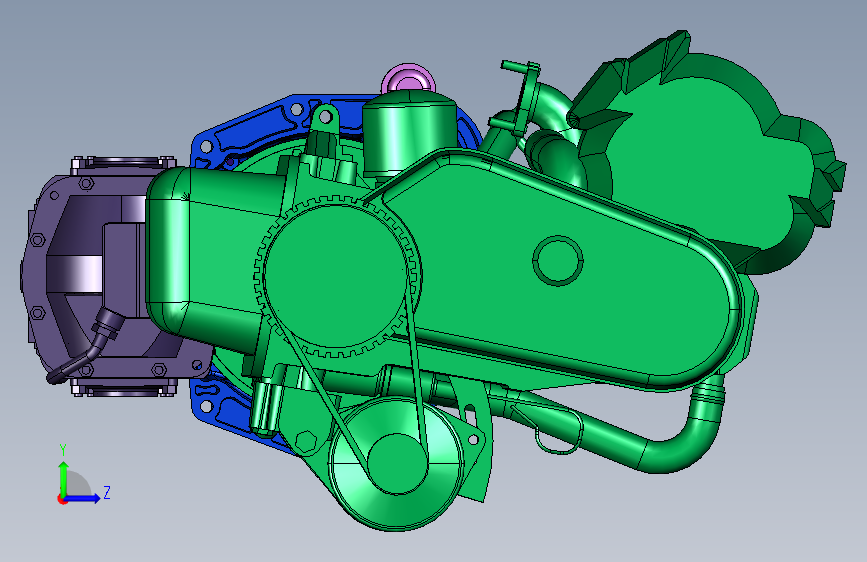This screenshot has height=562, width=867.
Task: Select the circular boss on the belt cover
Action: tap(558, 261)
